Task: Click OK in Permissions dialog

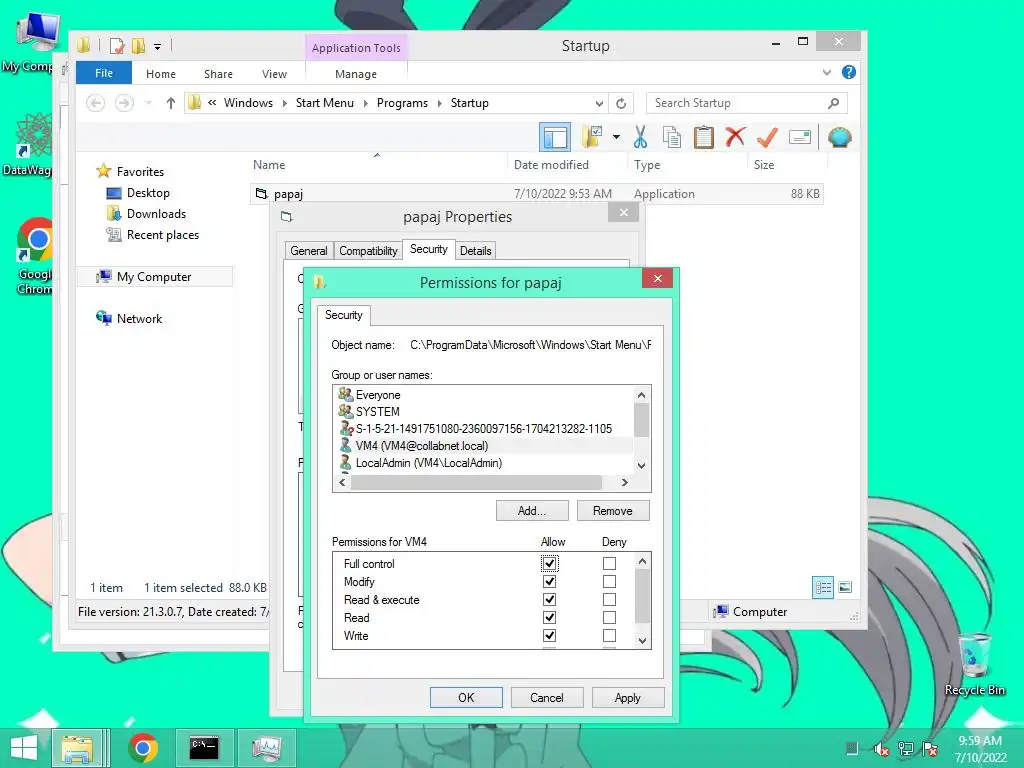Action: coord(466,697)
